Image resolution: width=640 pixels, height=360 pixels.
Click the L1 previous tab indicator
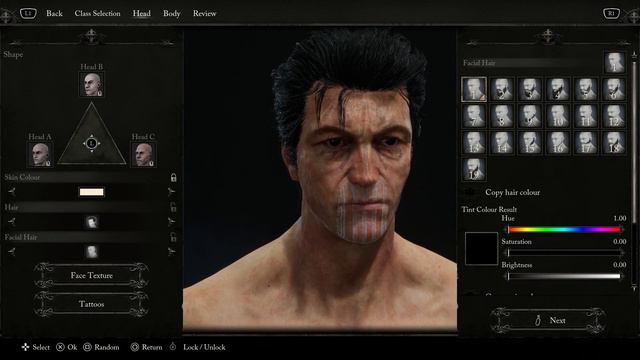pyautogui.click(x=28, y=13)
